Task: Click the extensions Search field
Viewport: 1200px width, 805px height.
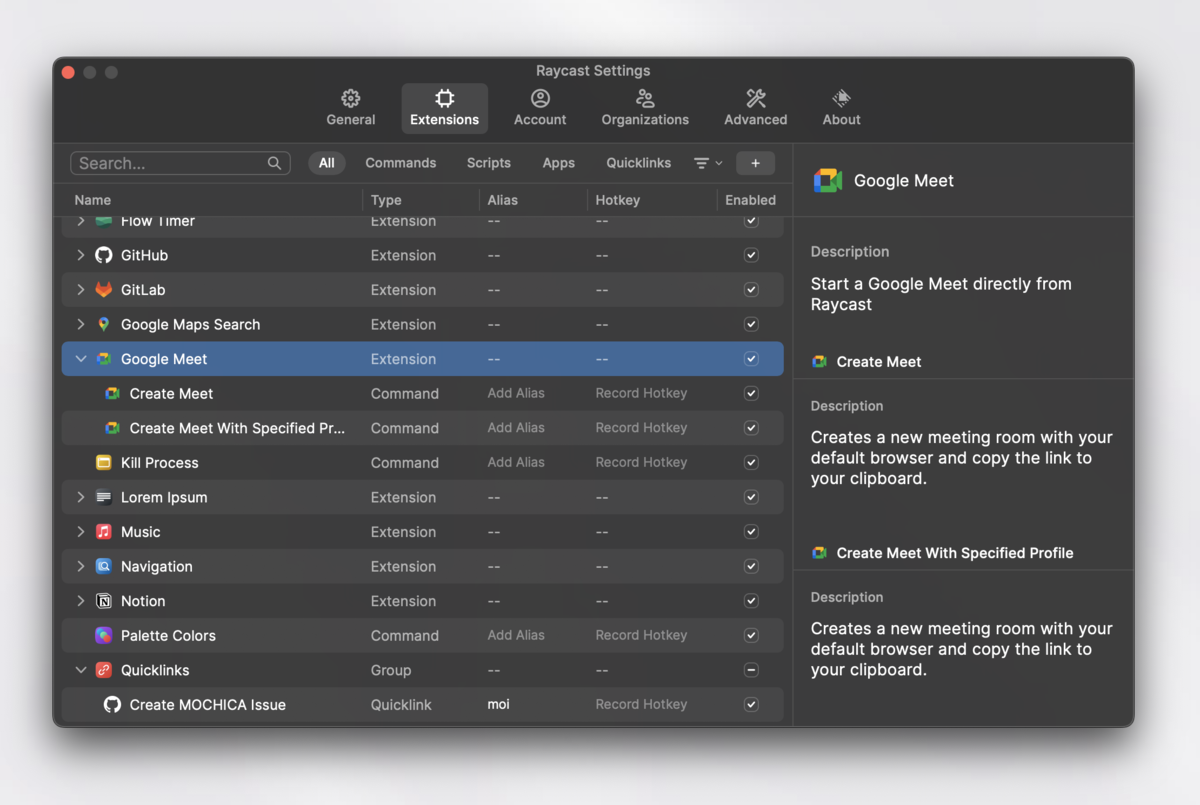Action: tap(180, 163)
